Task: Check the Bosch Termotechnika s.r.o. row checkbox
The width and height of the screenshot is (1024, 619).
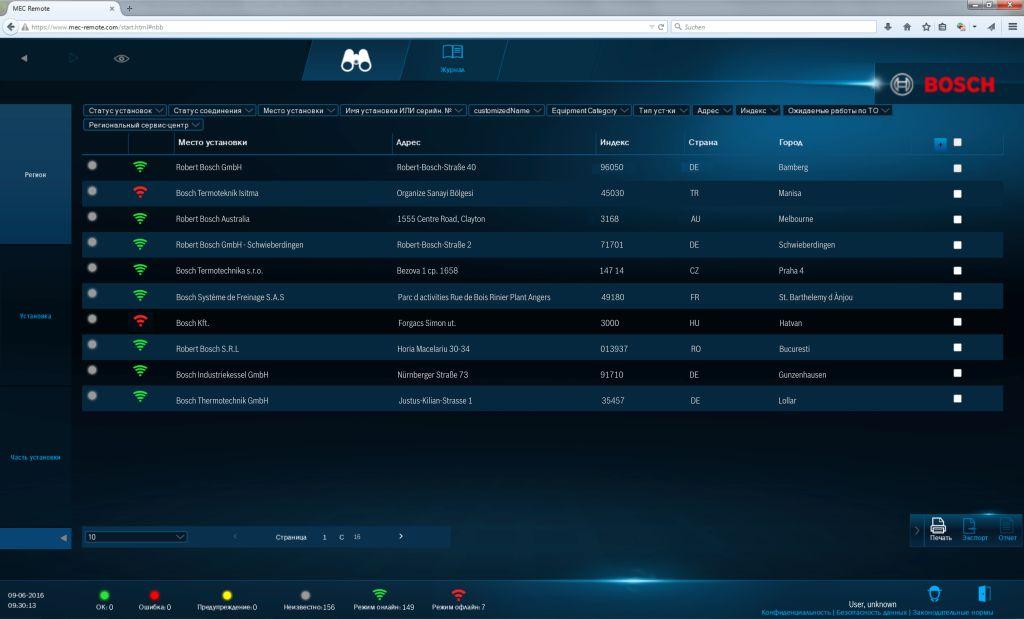Action: click(957, 270)
